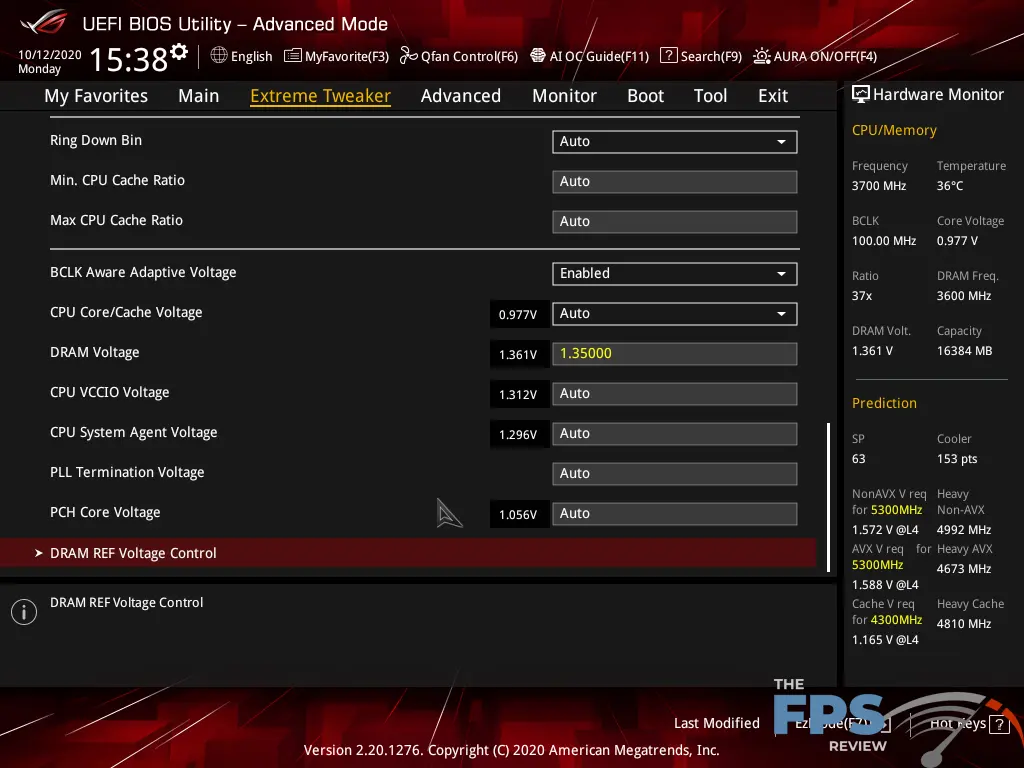
Task: Click the 3600 MHz DRAM Freq value
Action: tap(964, 296)
